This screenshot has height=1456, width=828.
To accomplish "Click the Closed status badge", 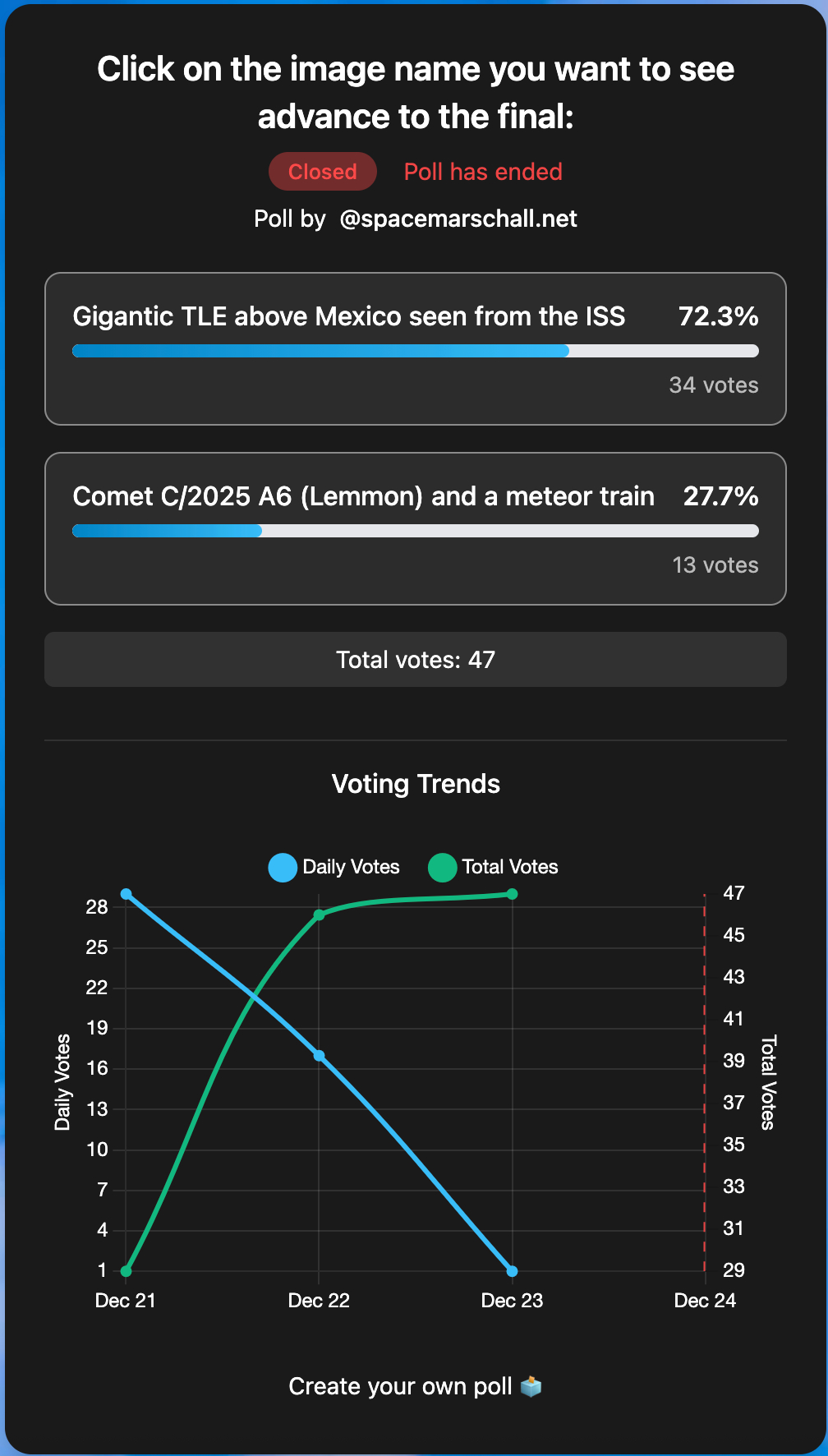I will coord(322,172).
